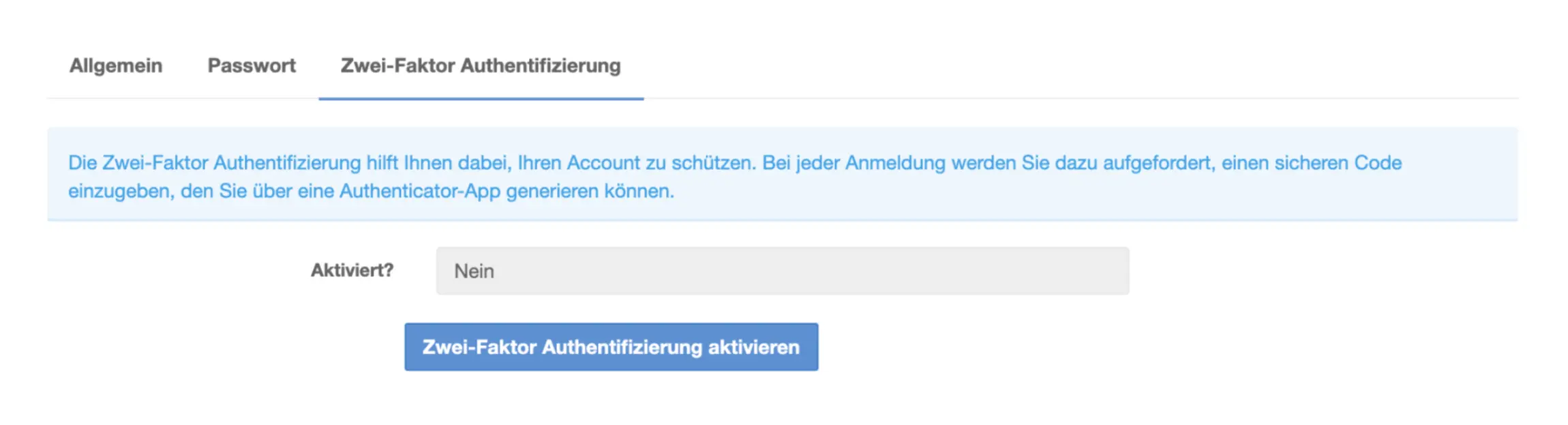Click the word "aufgefordert" in the banner

[x=1159, y=163]
